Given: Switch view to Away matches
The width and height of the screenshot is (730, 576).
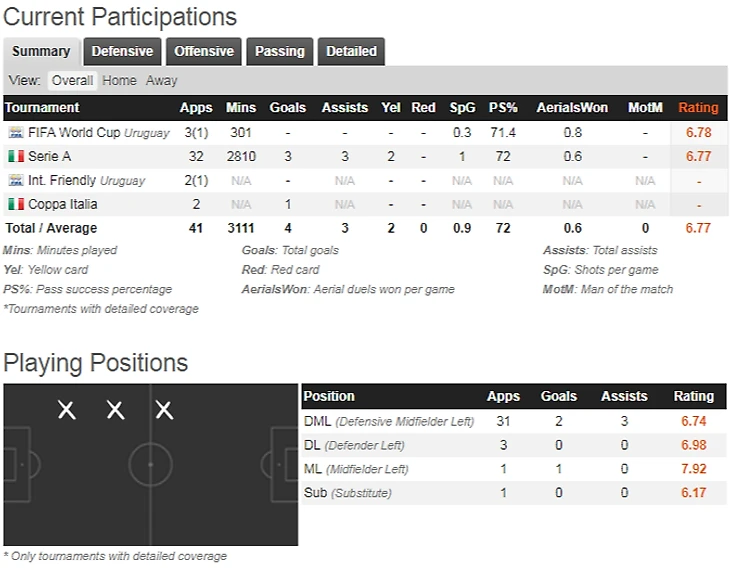Looking at the screenshot, I should 161,80.
